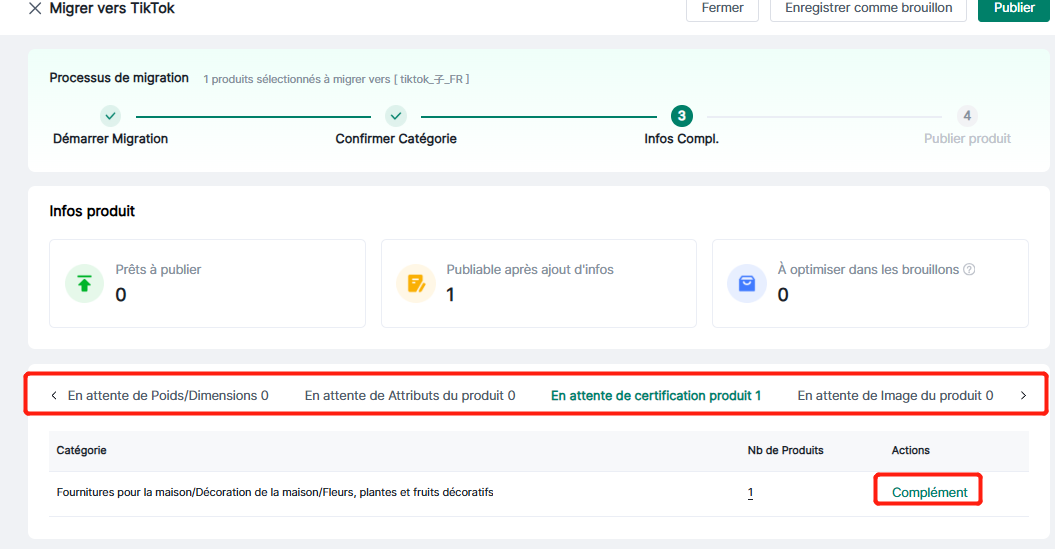The width and height of the screenshot is (1055, 549).
Task: Click the green upload icon for Prêts à publier
Action: point(84,284)
